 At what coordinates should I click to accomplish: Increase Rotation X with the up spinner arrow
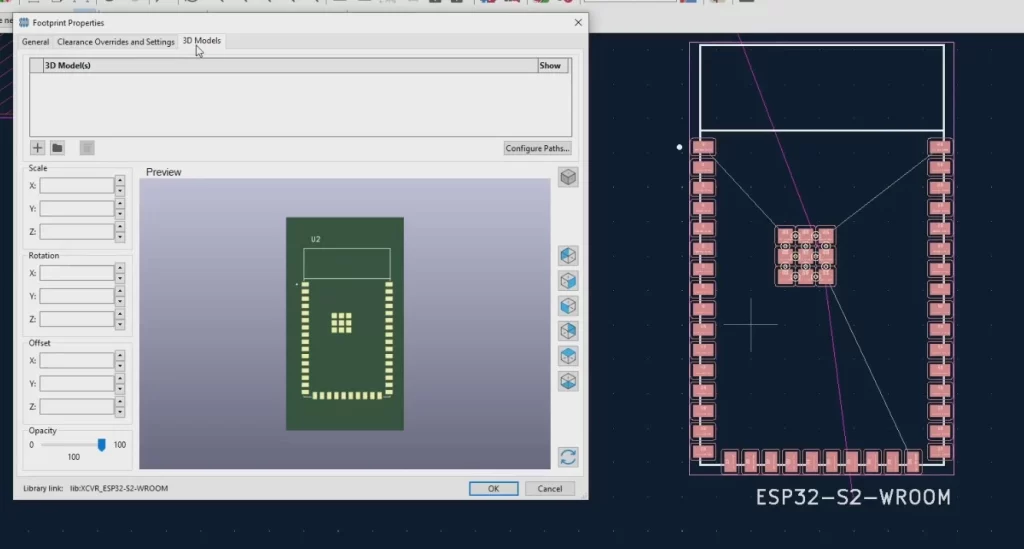[120, 268]
